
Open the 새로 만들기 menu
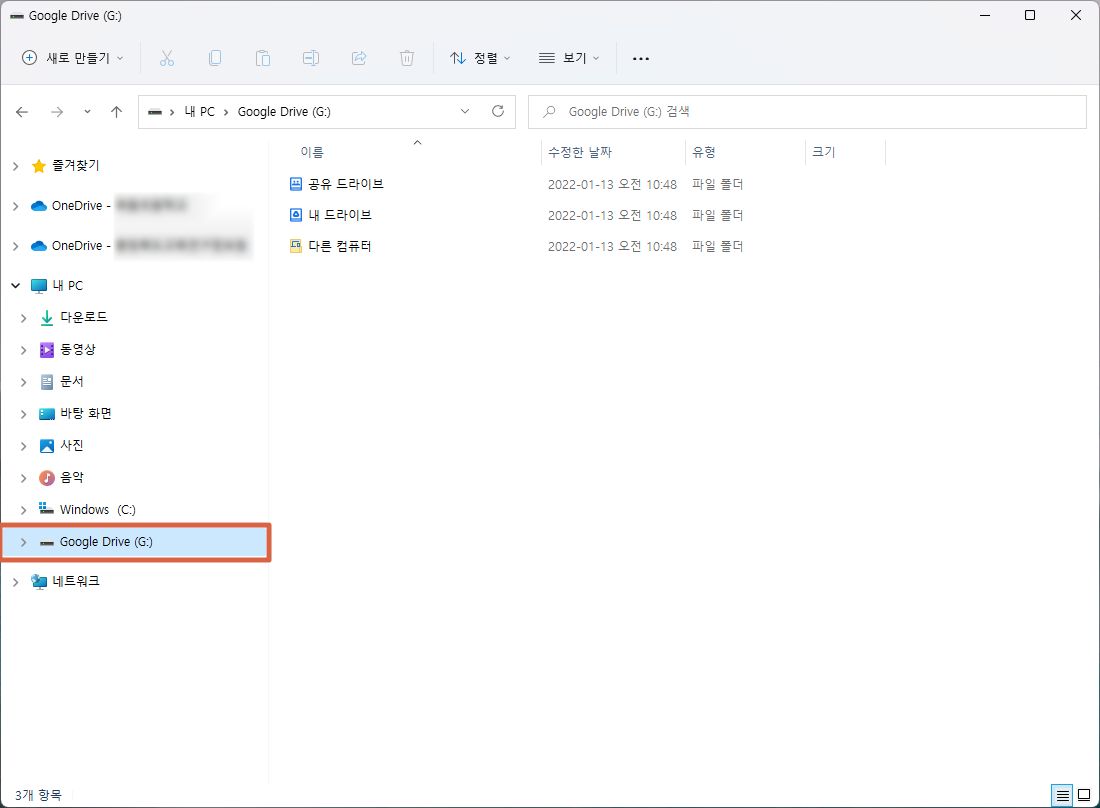(73, 58)
